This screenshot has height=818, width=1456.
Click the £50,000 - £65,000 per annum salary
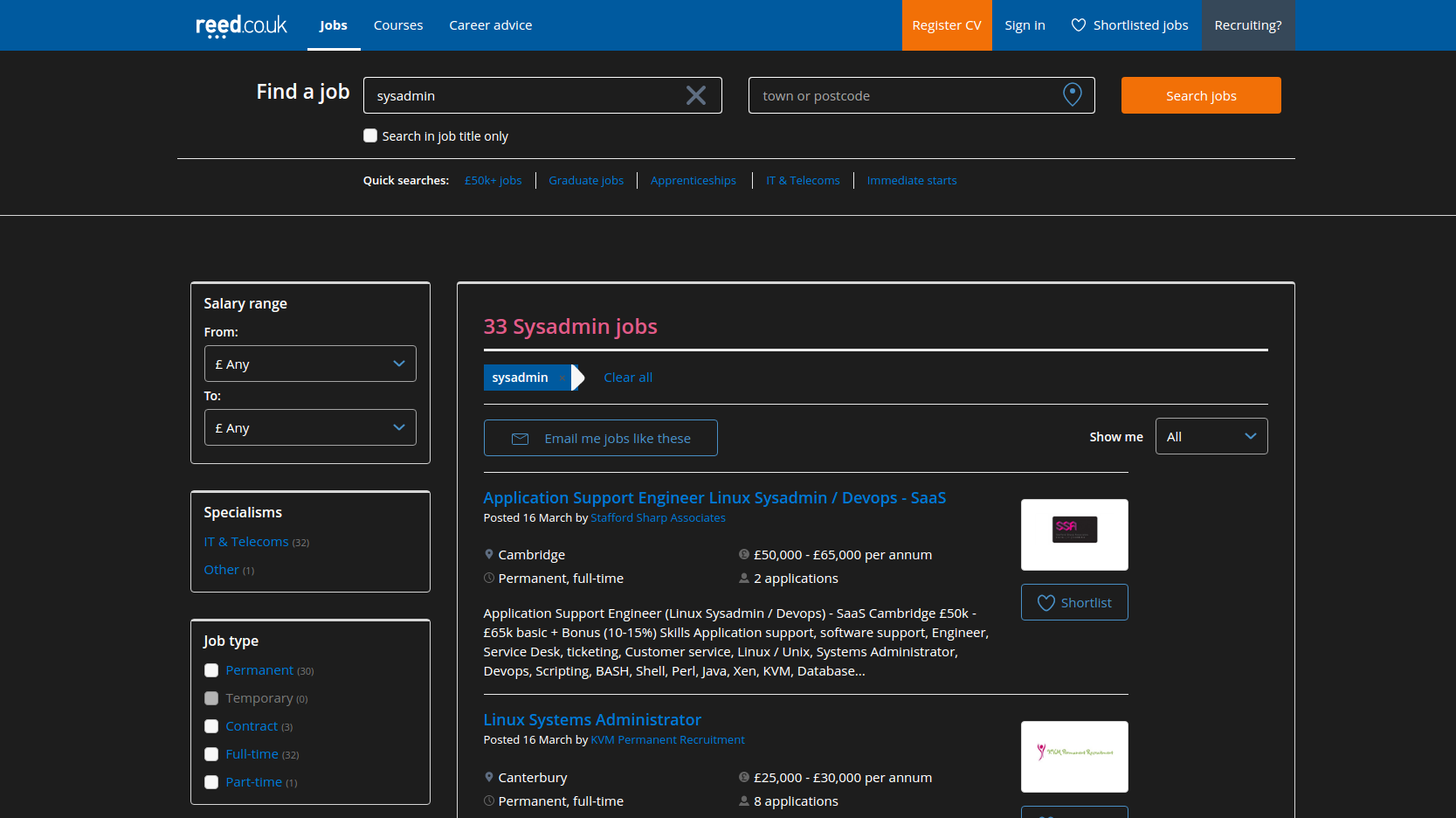tap(843, 555)
